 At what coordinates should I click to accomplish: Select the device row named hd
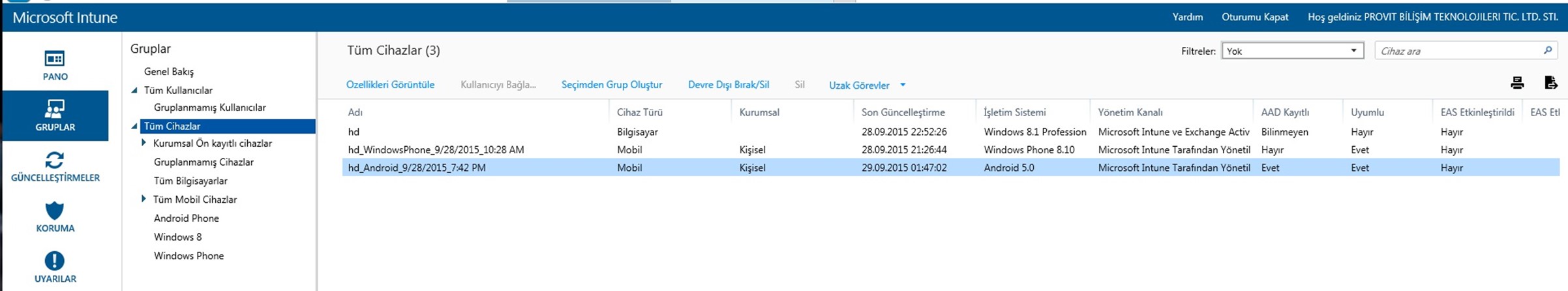click(x=951, y=132)
